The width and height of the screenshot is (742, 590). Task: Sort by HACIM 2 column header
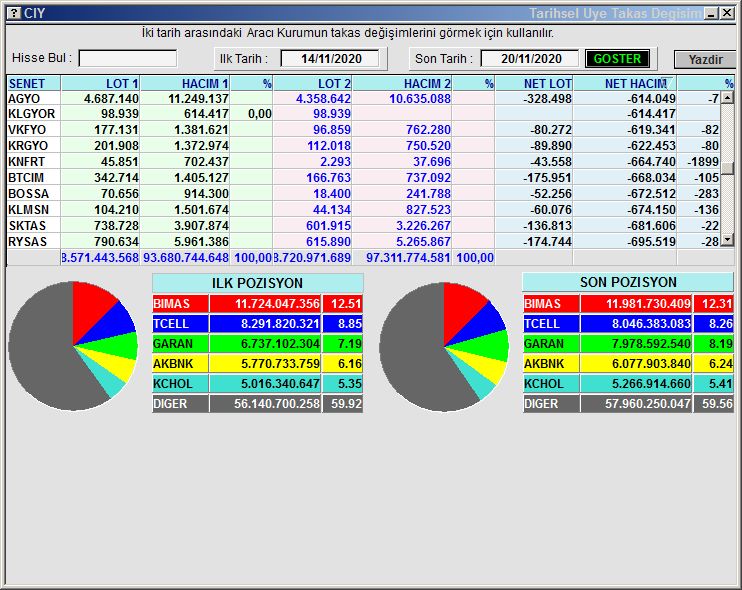point(402,84)
